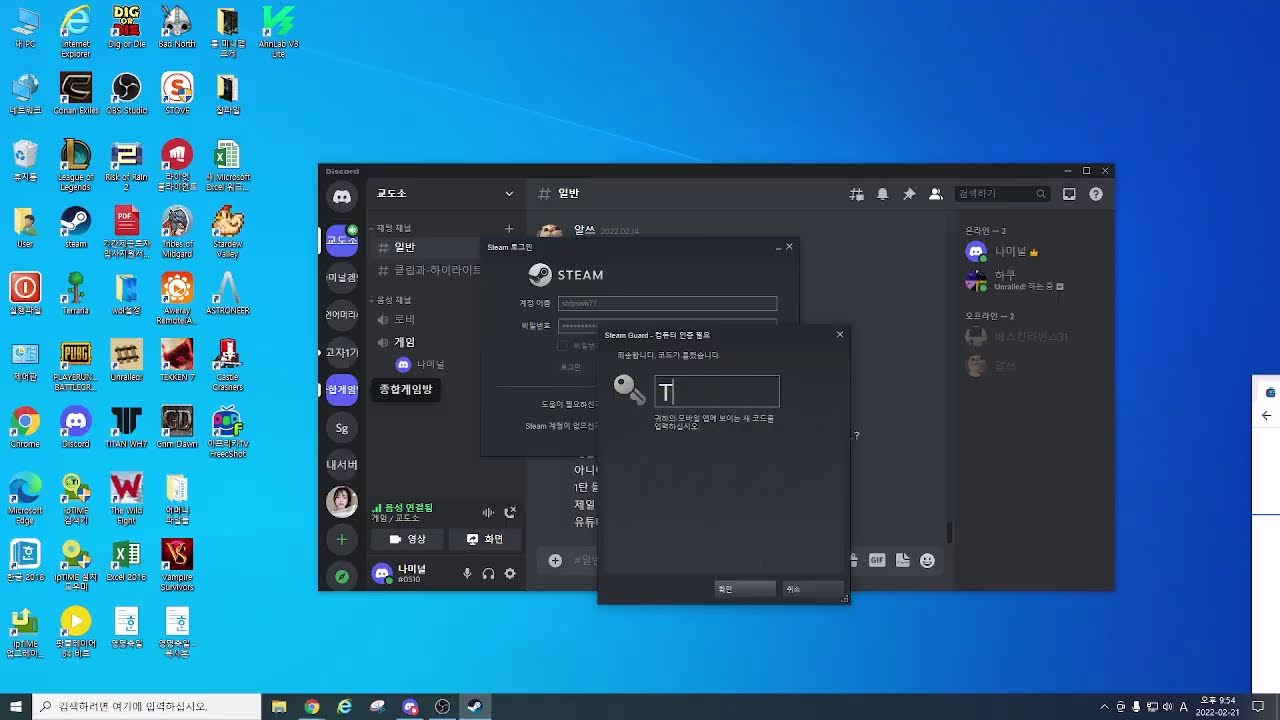Add a server plus icon

[342, 540]
